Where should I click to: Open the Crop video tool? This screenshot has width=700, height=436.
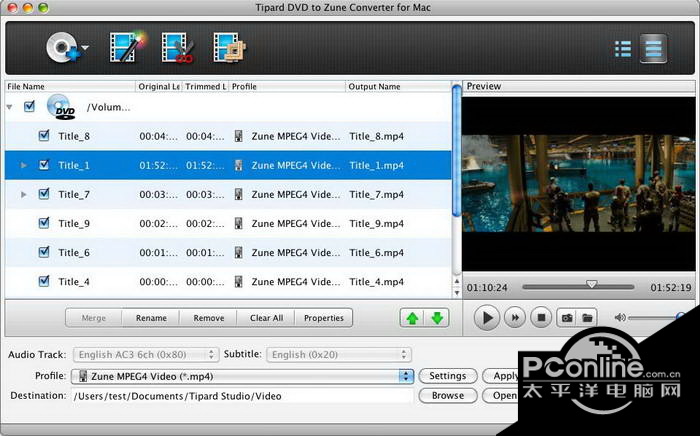229,47
